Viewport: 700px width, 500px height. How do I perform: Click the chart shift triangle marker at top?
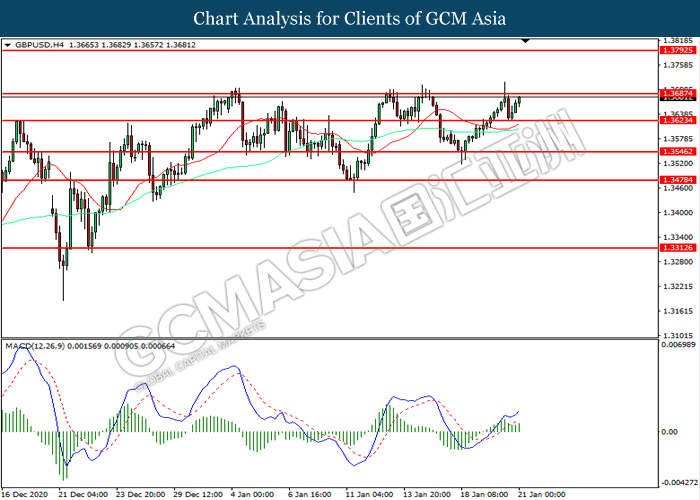click(525, 41)
